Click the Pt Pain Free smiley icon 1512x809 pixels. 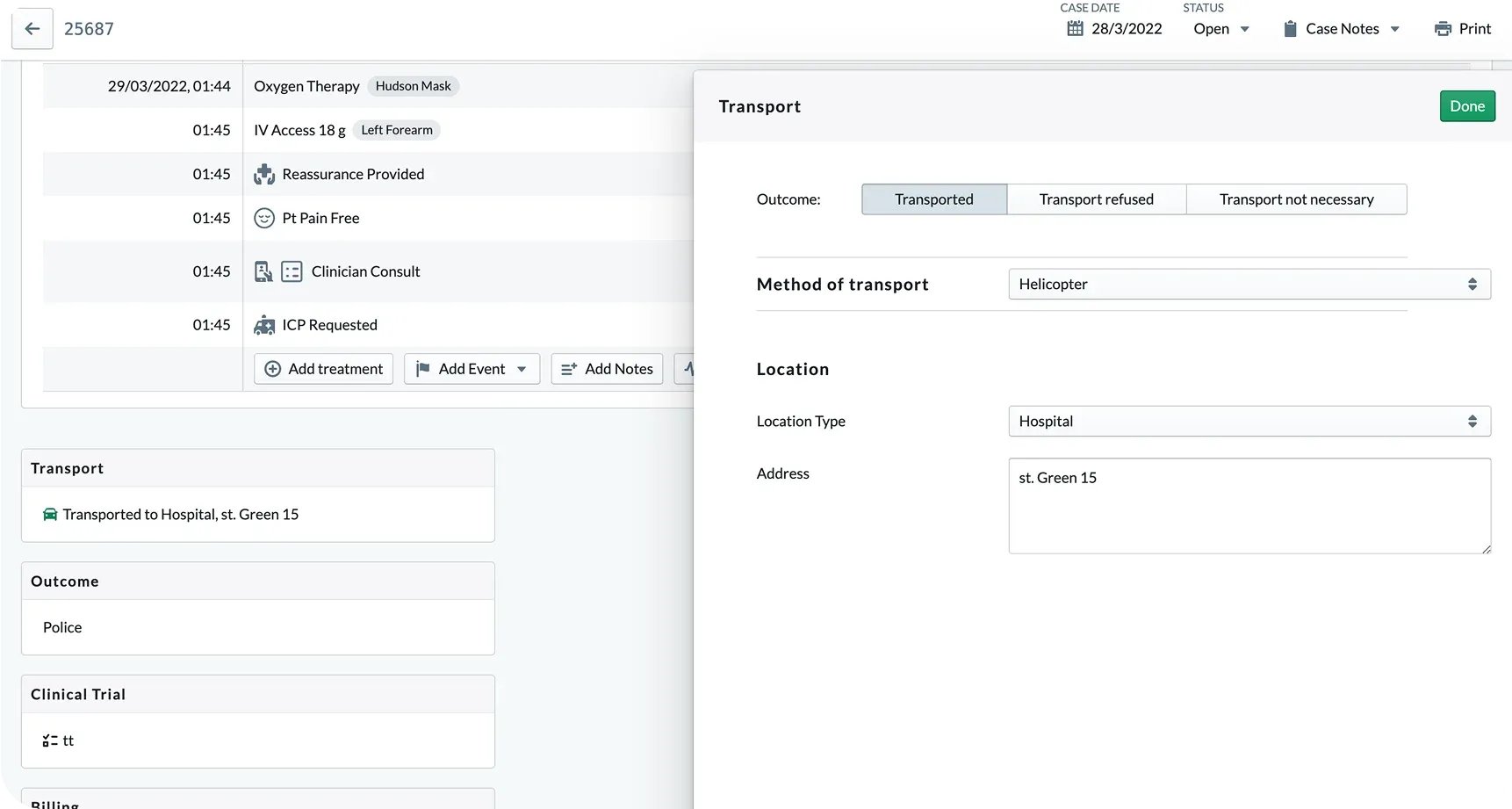click(x=264, y=218)
